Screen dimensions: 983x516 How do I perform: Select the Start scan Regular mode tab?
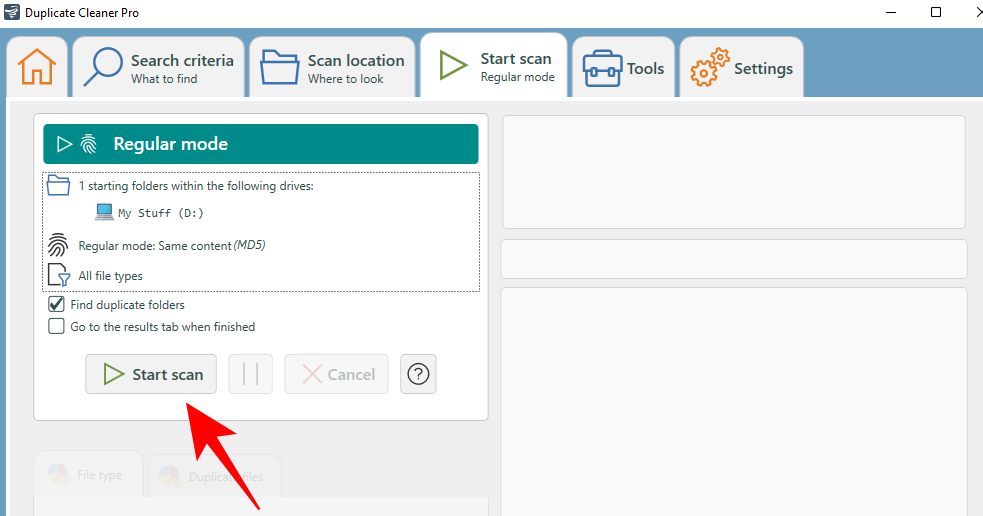tap(494, 66)
